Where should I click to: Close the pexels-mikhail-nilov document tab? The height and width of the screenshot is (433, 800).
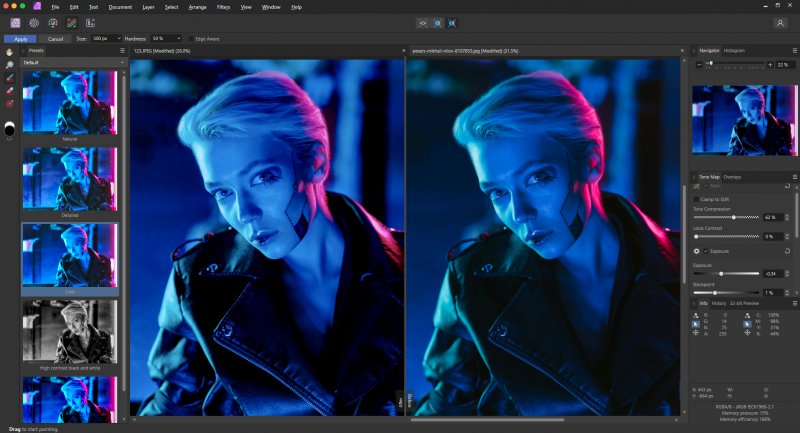pyautogui.click(x=682, y=50)
